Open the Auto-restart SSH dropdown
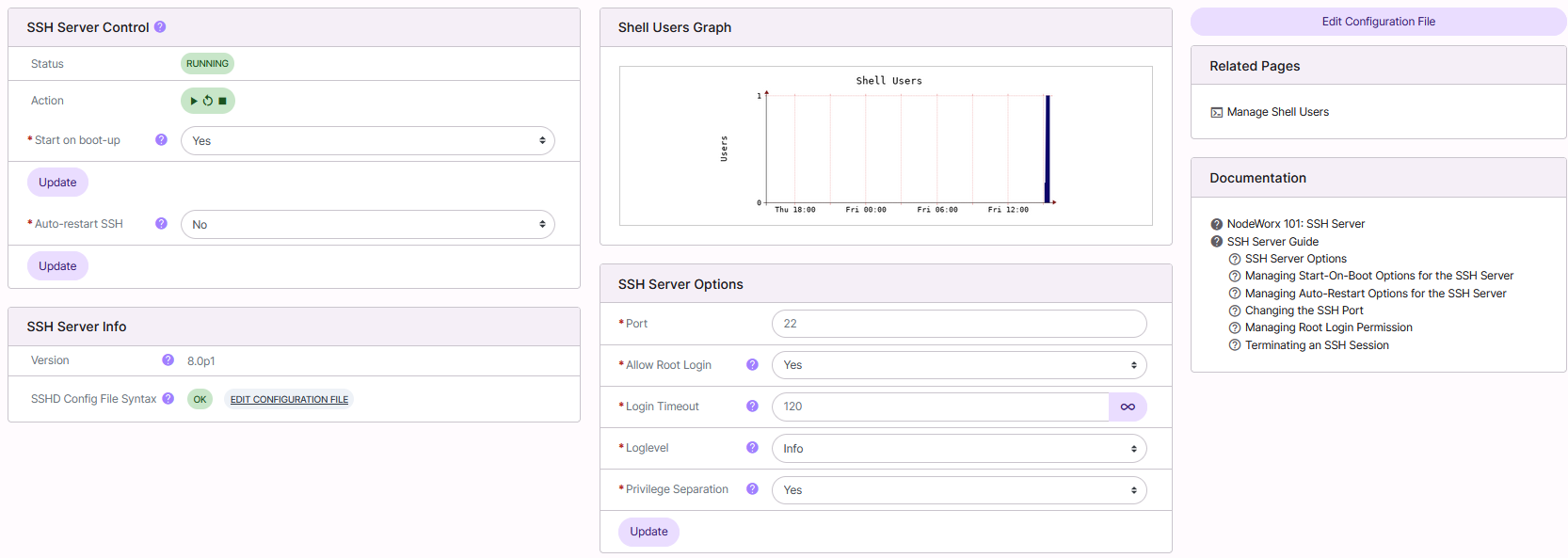The width and height of the screenshot is (1568, 558). point(367,224)
